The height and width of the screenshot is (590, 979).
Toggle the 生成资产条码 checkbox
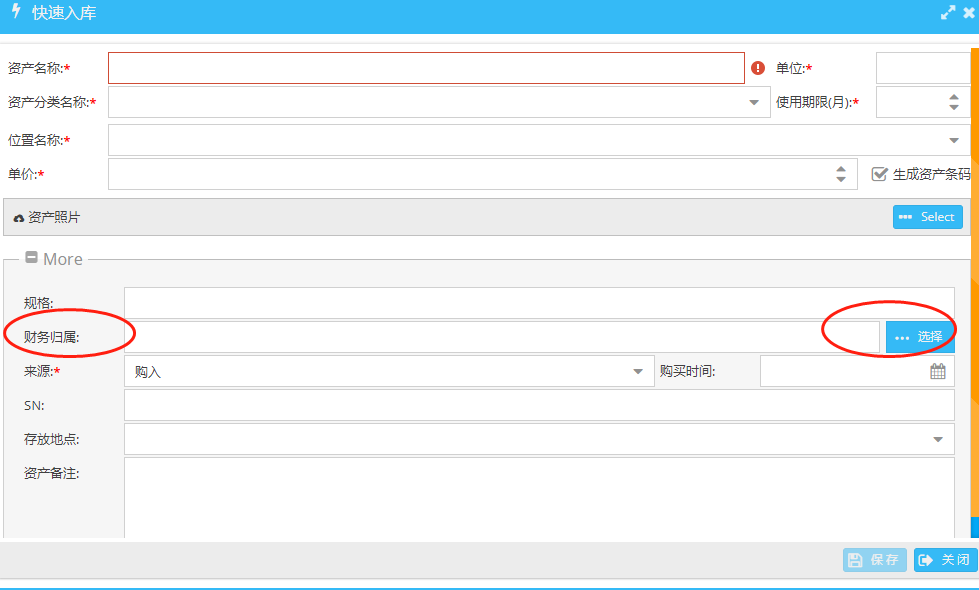coord(879,174)
